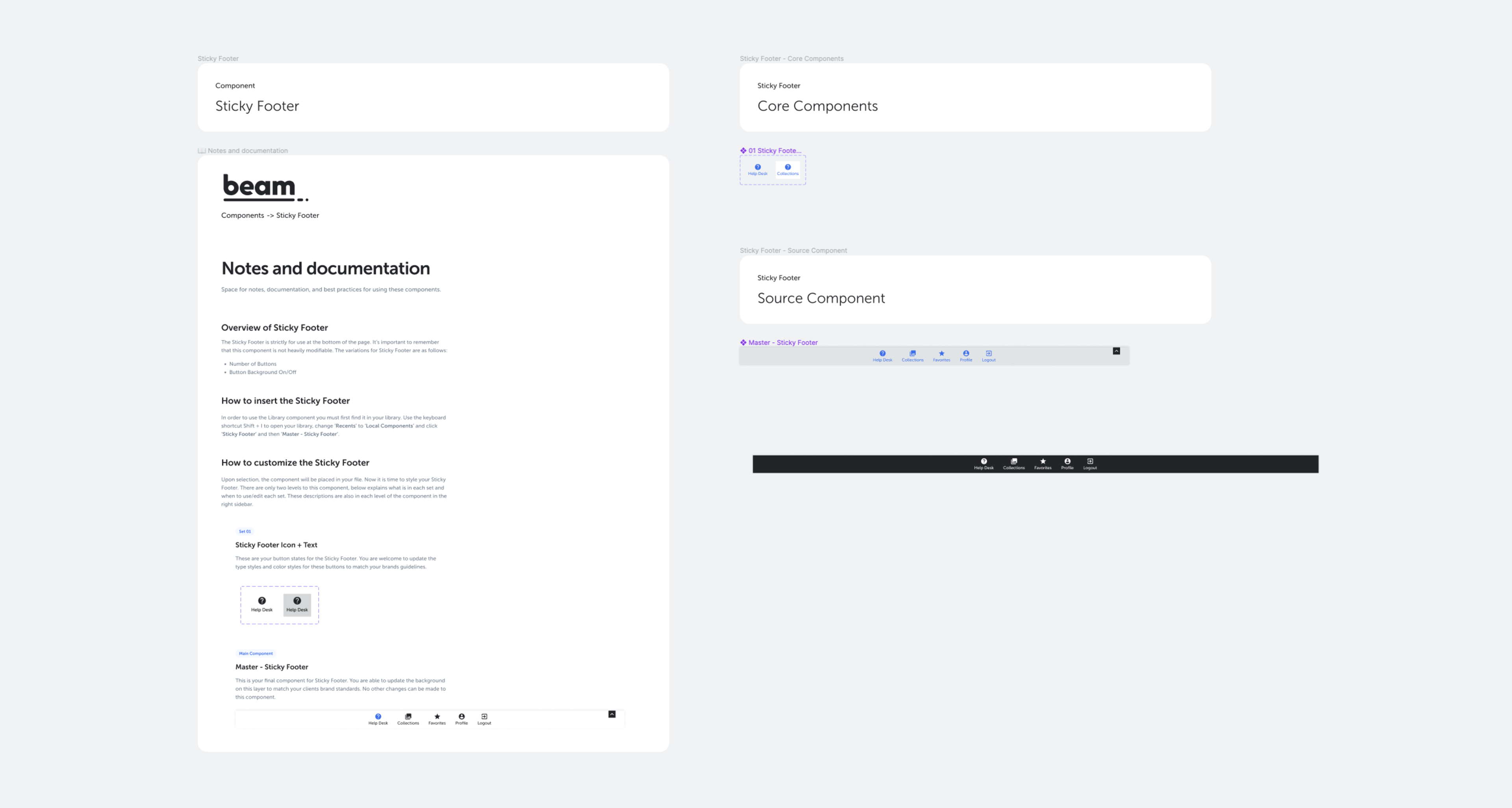Collapse gray master footer with chevron-up button
Screen dimensions: 1512x808
point(1116,351)
